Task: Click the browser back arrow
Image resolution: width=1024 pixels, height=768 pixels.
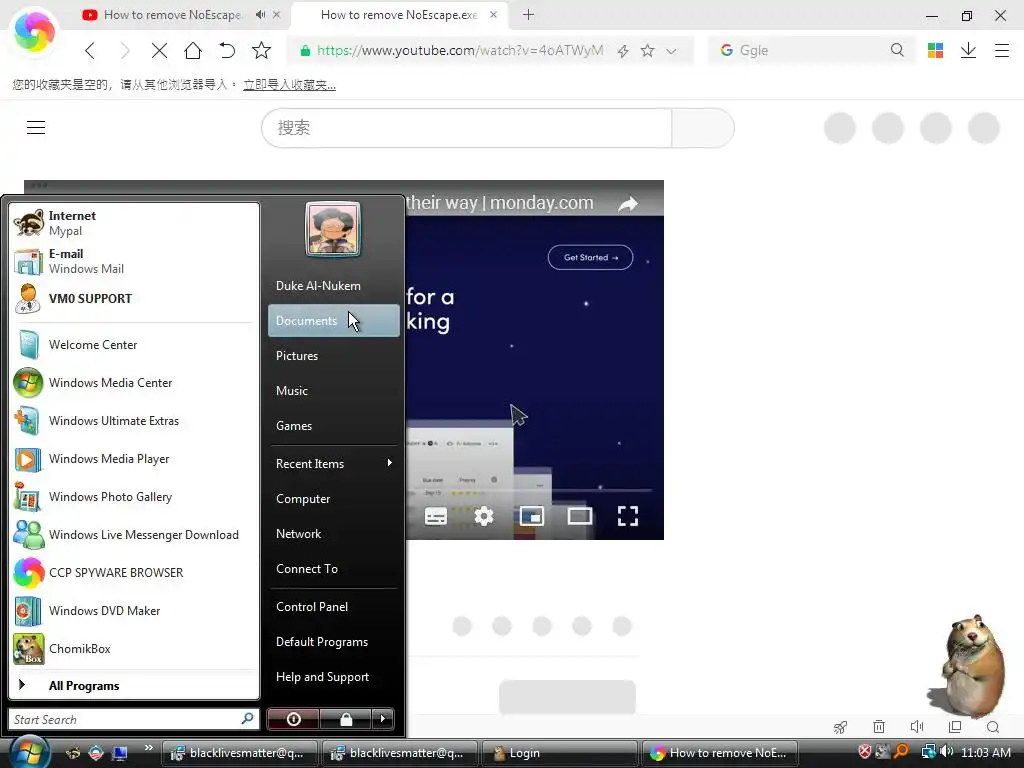Action: (x=90, y=50)
